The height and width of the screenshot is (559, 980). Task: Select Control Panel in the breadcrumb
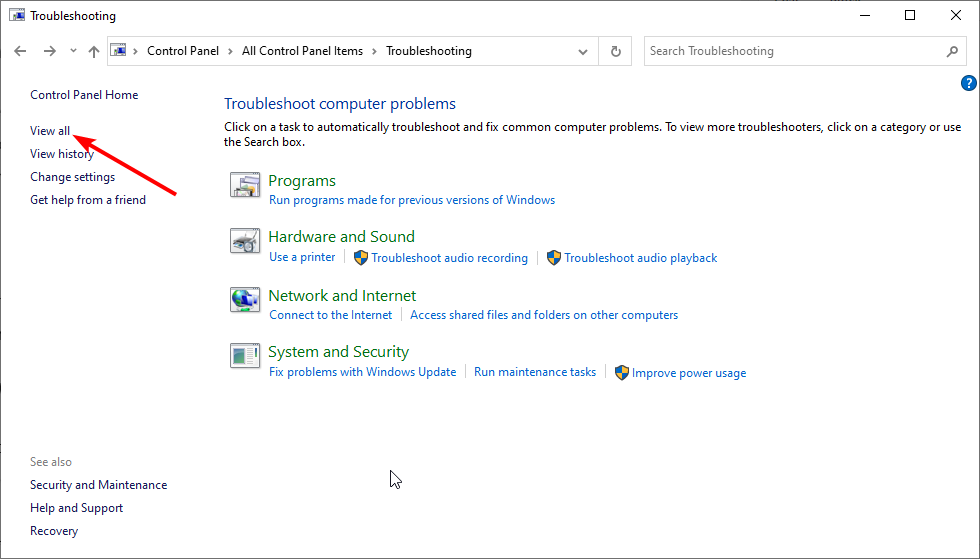[183, 51]
